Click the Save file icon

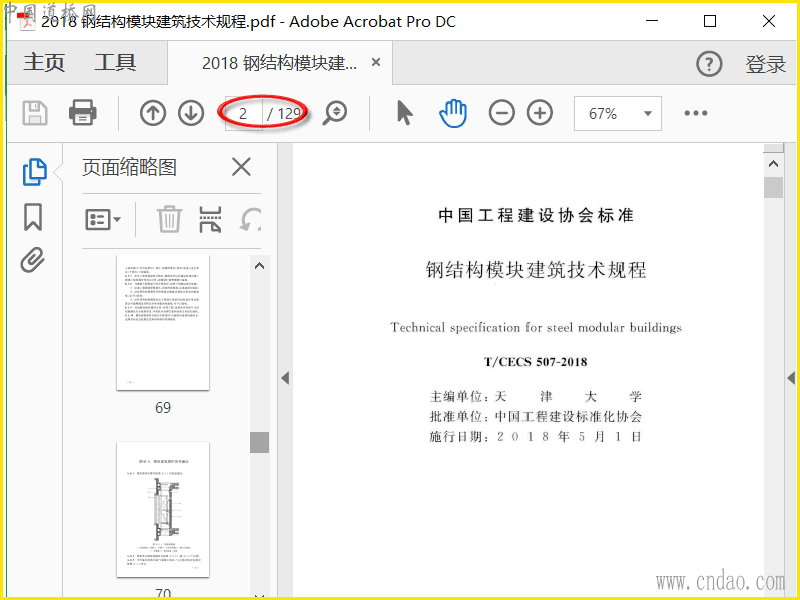[35, 113]
